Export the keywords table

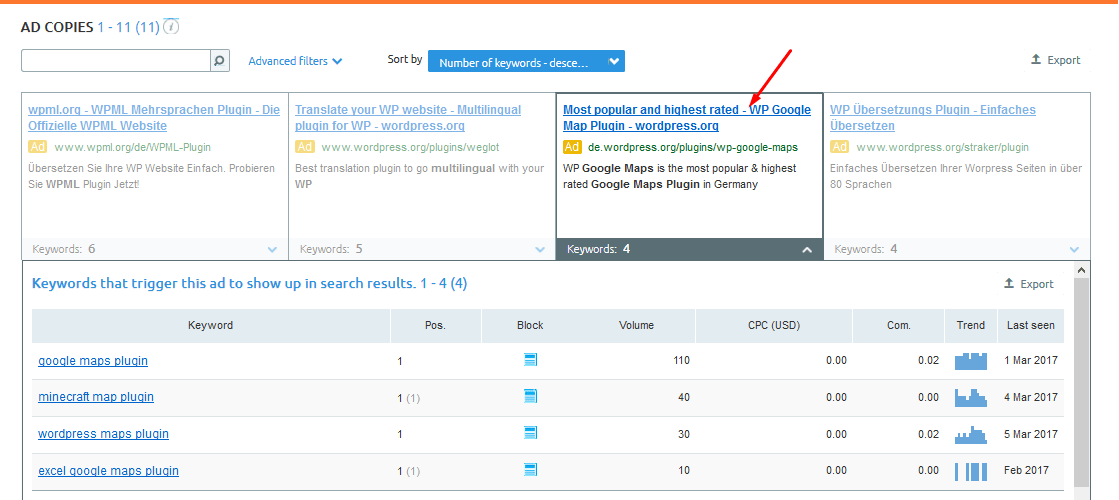coord(1029,284)
